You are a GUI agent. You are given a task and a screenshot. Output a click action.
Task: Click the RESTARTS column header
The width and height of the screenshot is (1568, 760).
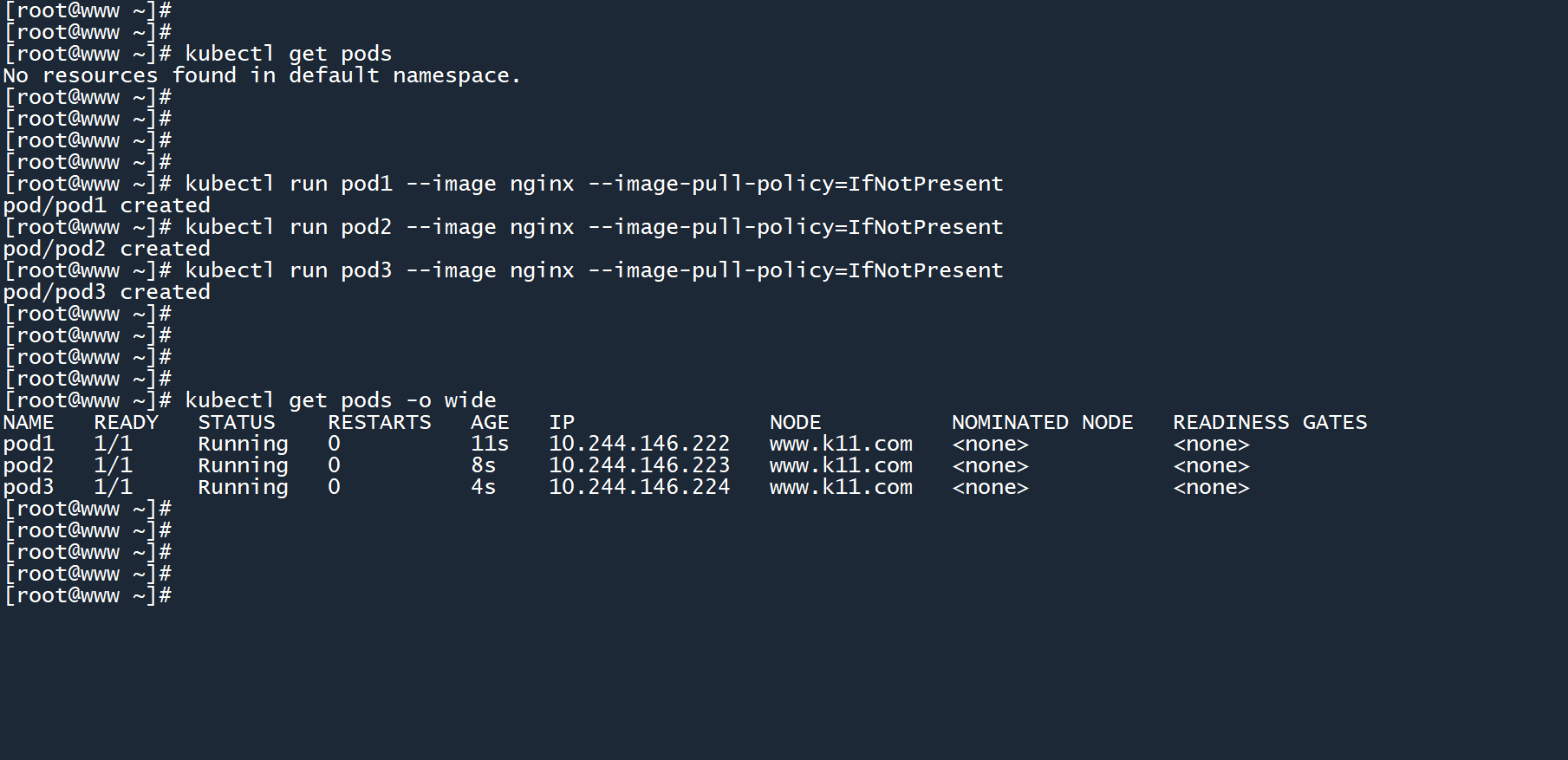pyautogui.click(x=379, y=422)
